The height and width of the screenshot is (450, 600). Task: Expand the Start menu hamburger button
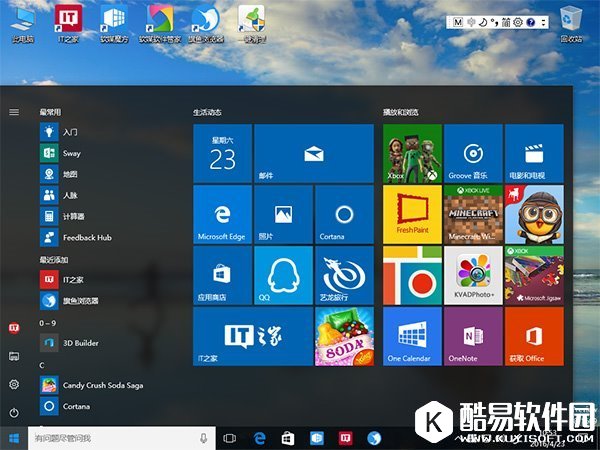14,112
